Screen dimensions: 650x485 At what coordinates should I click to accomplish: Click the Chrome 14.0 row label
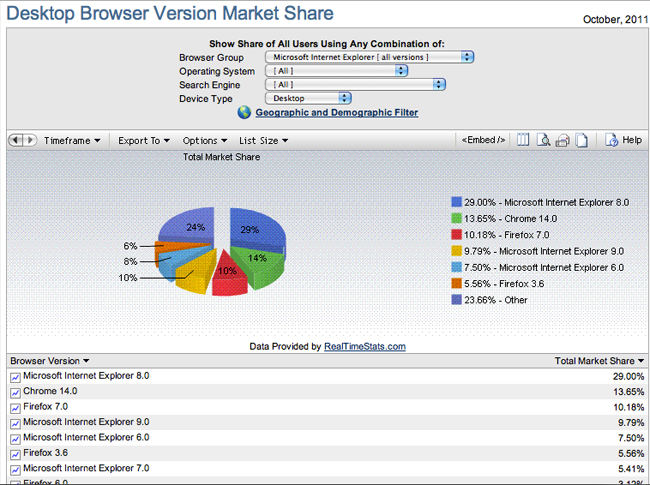50,391
